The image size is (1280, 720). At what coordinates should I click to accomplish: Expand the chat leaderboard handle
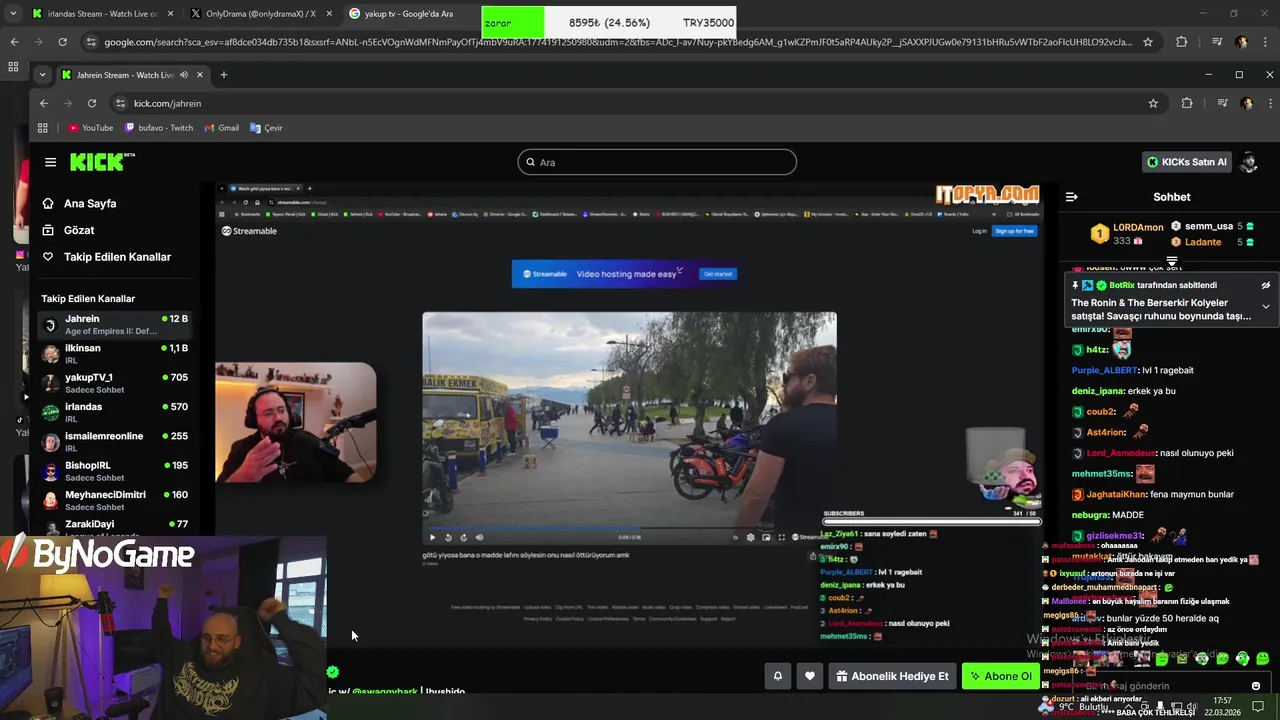tap(1171, 261)
